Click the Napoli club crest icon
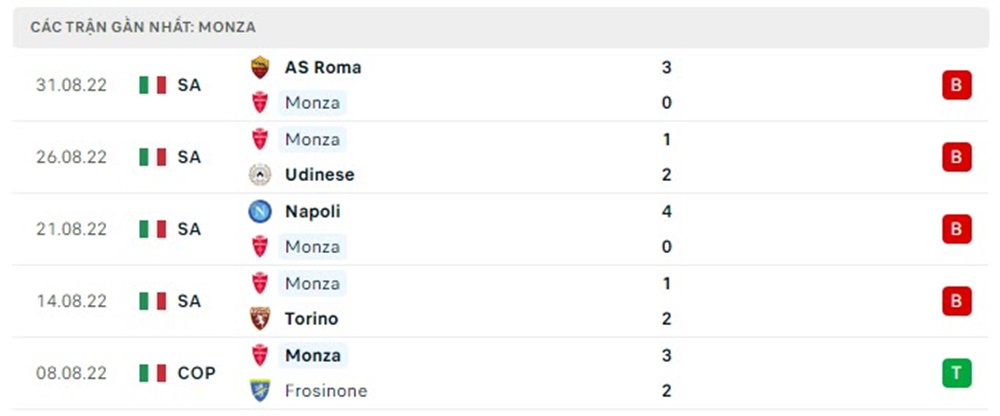Image resolution: width=1000 pixels, height=416 pixels. point(260,212)
